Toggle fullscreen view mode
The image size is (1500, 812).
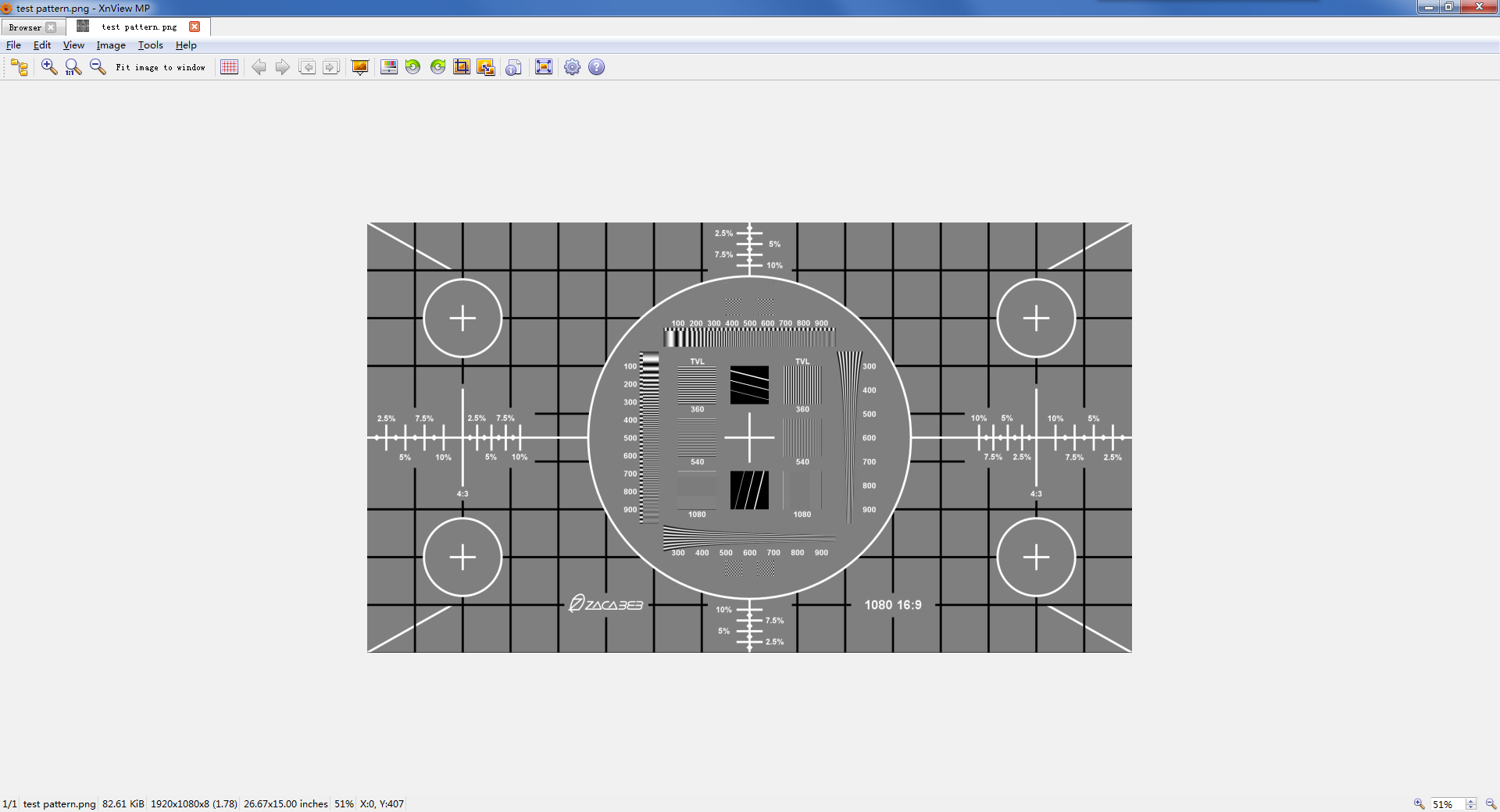point(544,67)
